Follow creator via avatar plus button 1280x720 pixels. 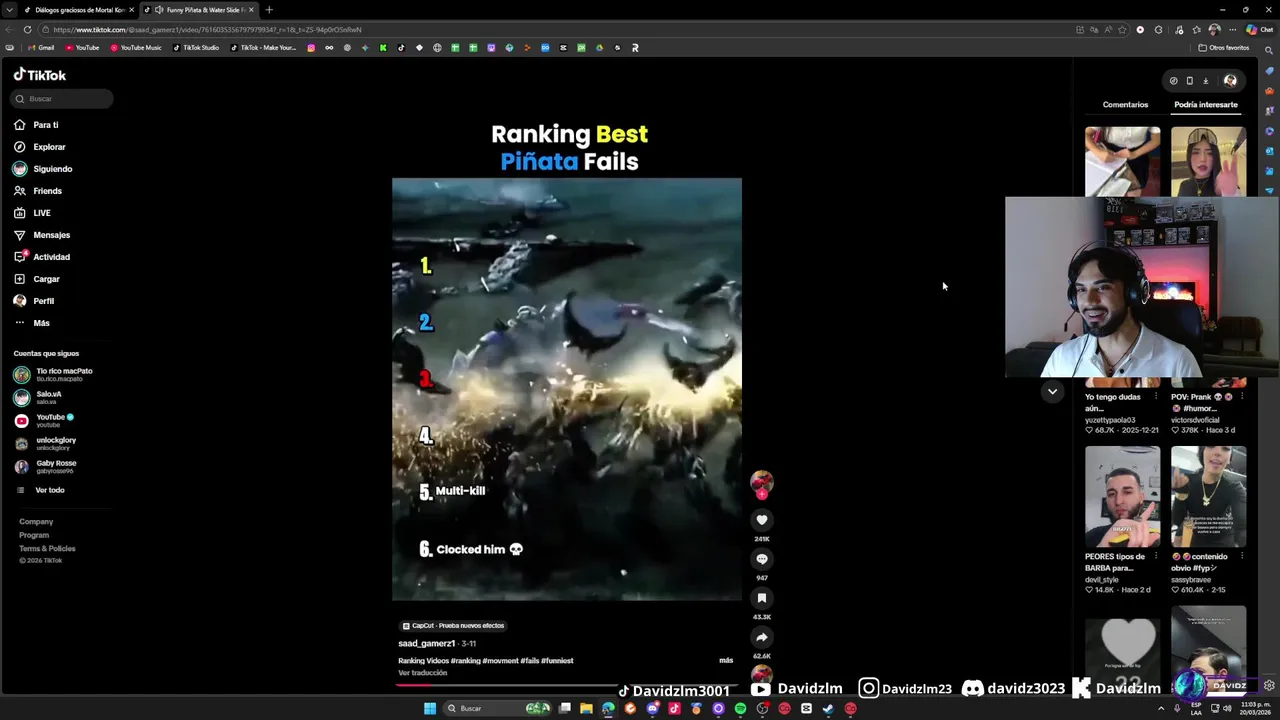(762, 494)
